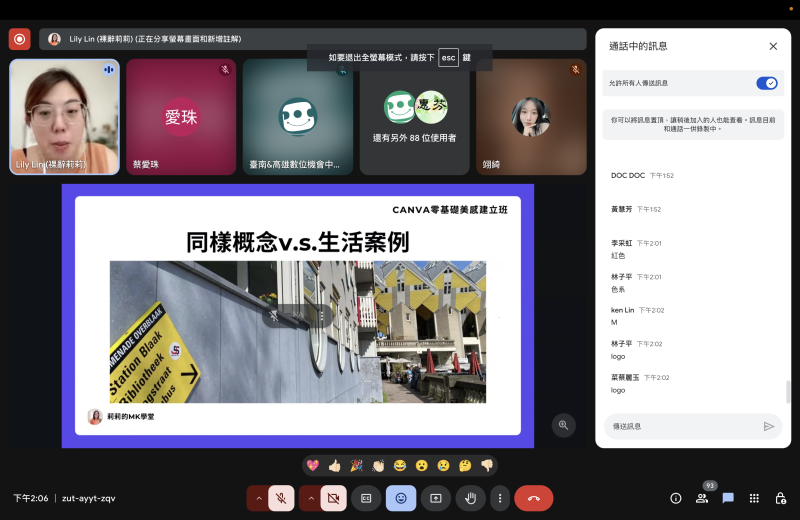Send the thumbs up reaction
The image size is (800, 520).
(x=335, y=465)
